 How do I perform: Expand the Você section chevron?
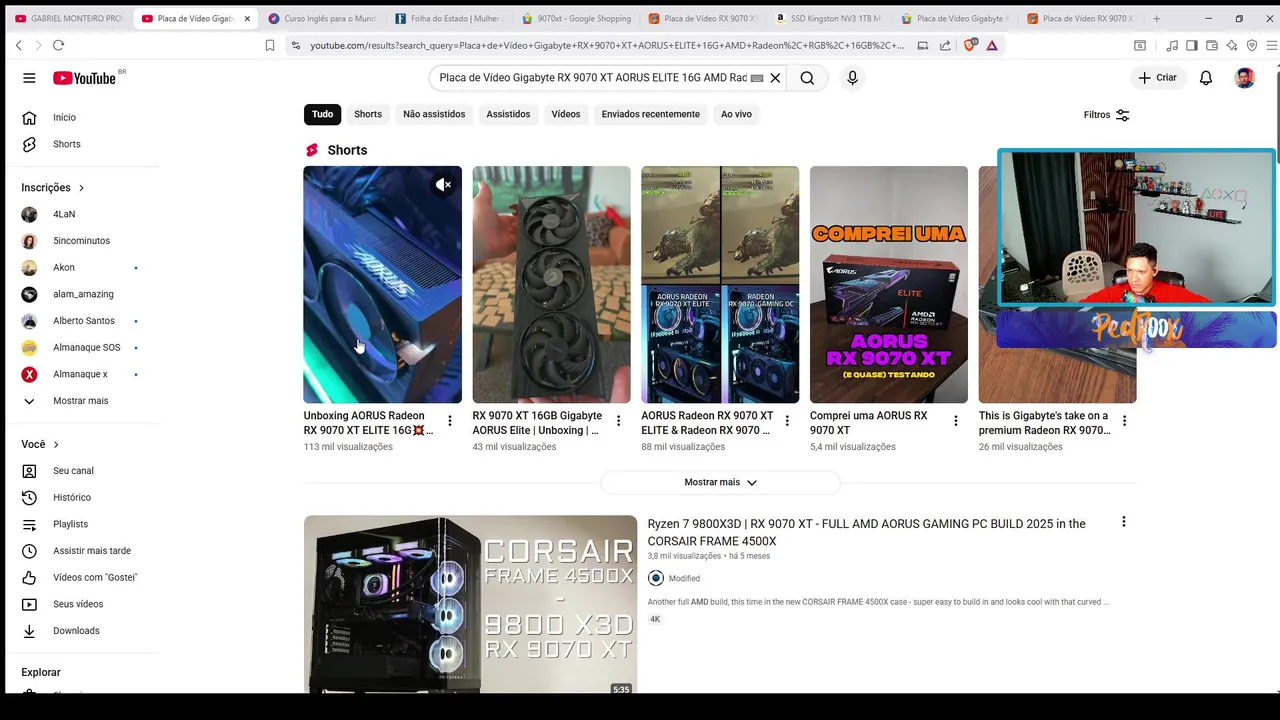56,444
